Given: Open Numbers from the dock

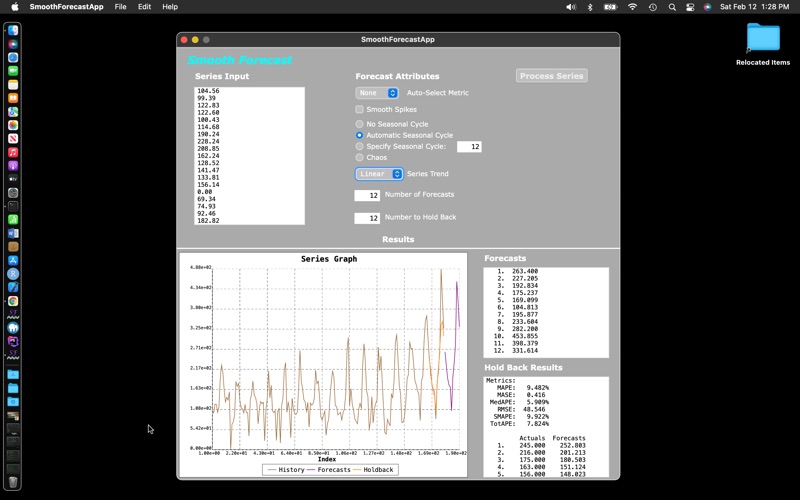Looking at the screenshot, I should click(13, 220).
